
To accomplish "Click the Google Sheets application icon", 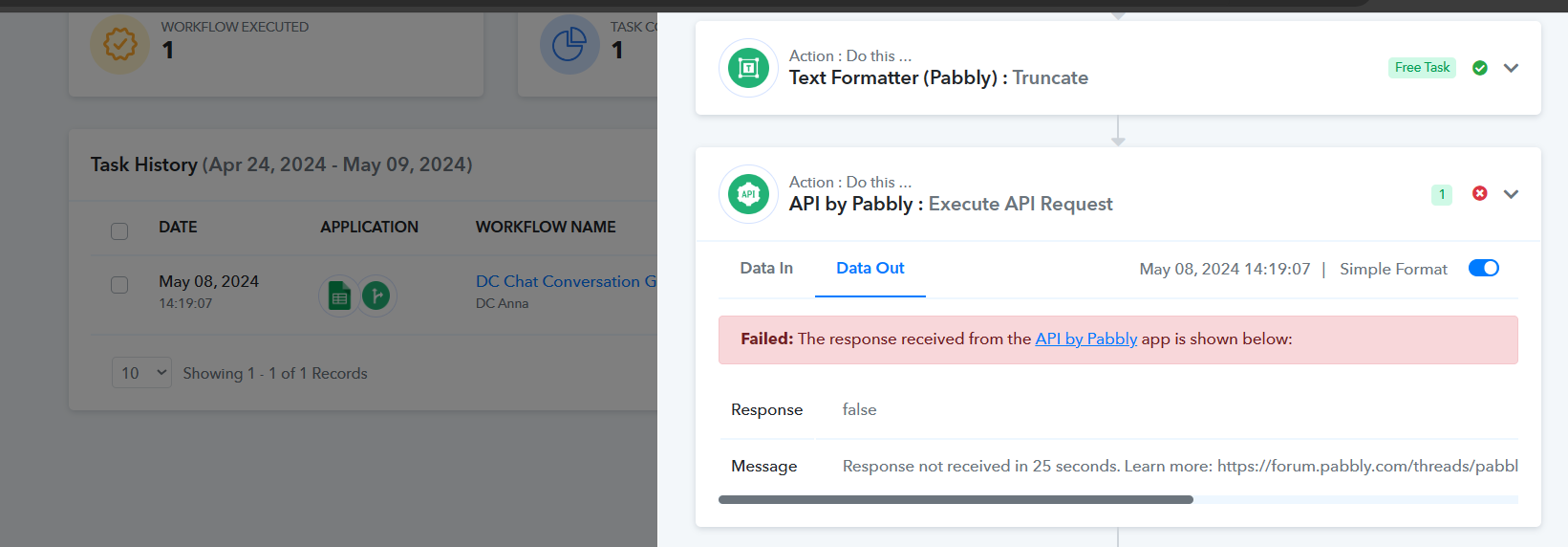I will (x=339, y=296).
